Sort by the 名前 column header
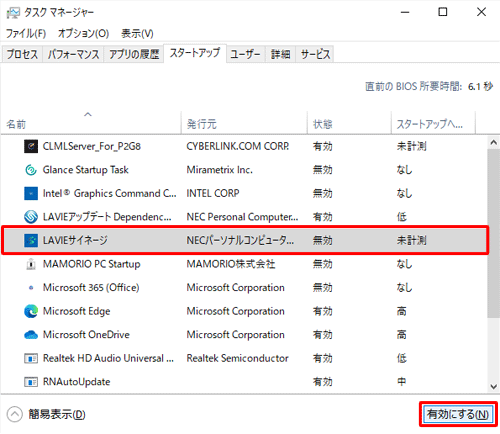Viewport: 500px width, 434px height. [x=91, y=123]
